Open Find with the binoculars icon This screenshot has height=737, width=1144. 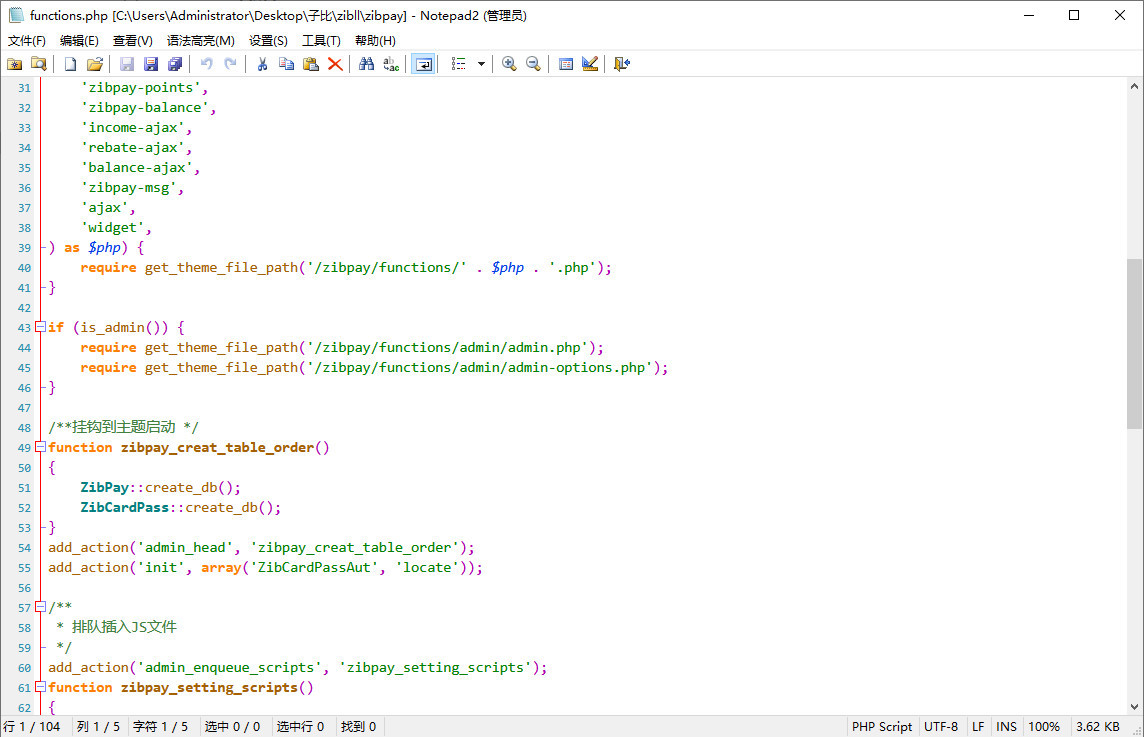366,64
